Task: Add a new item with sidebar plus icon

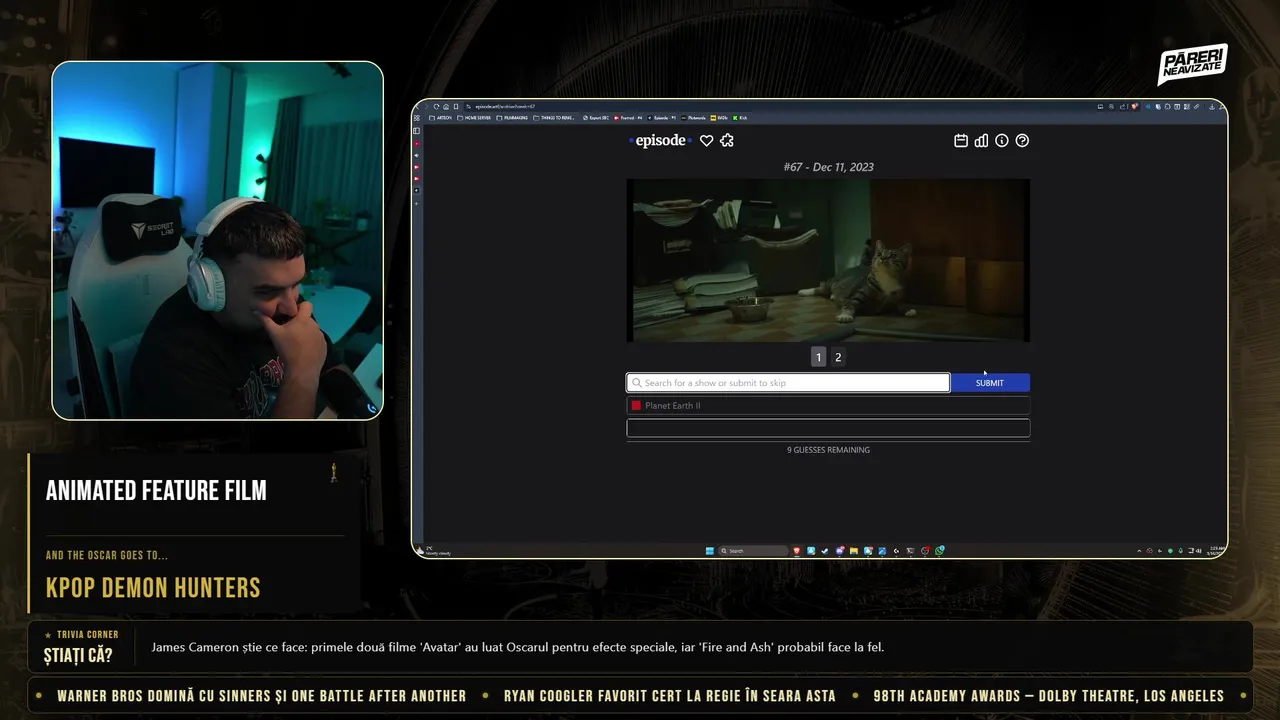Action: pos(416,203)
